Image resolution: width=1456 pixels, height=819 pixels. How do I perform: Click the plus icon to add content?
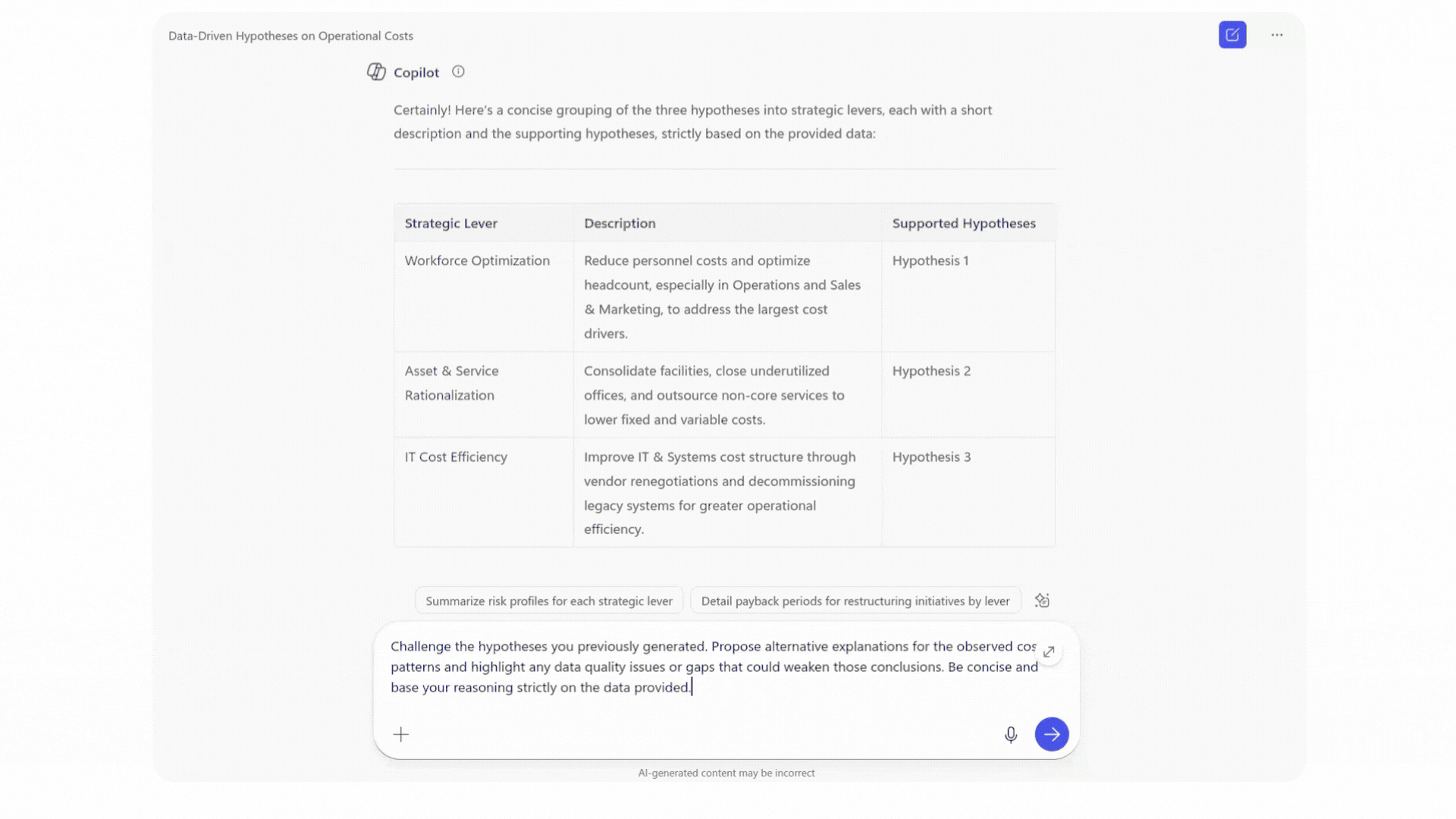click(x=401, y=734)
